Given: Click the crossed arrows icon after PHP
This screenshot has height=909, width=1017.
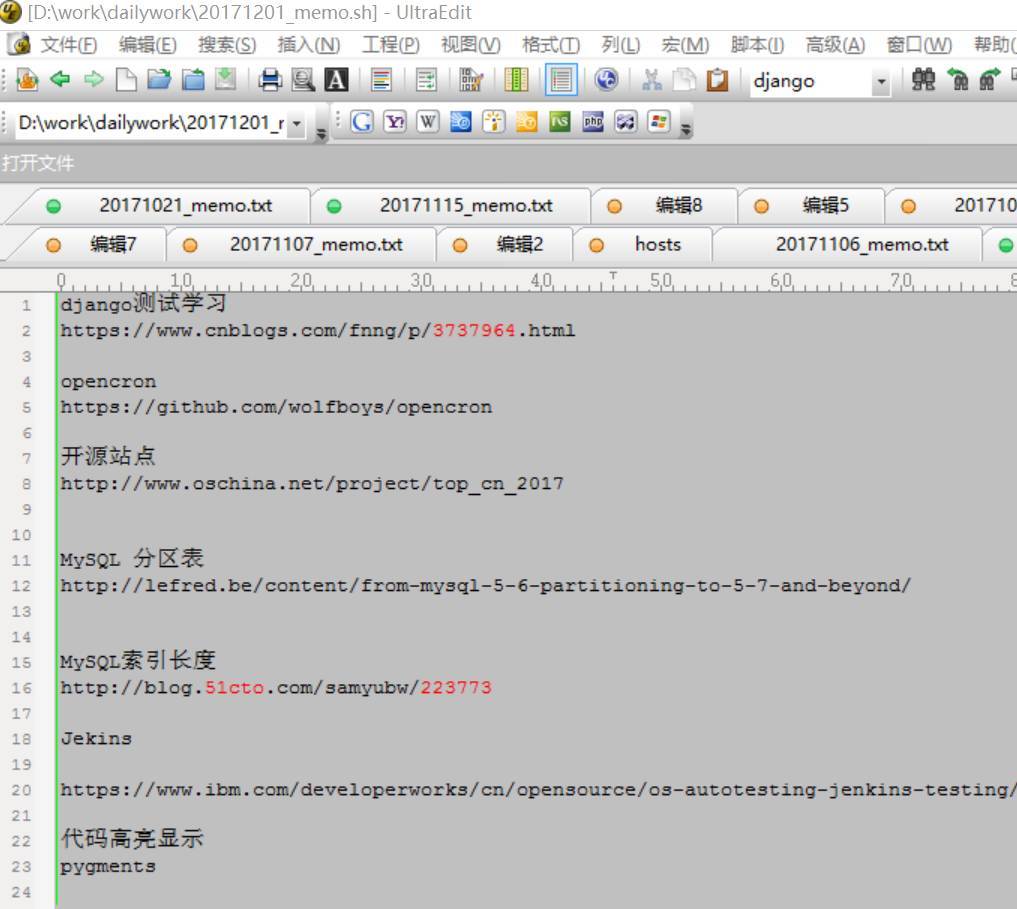Looking at the screenshot, I should click(626, 121).
